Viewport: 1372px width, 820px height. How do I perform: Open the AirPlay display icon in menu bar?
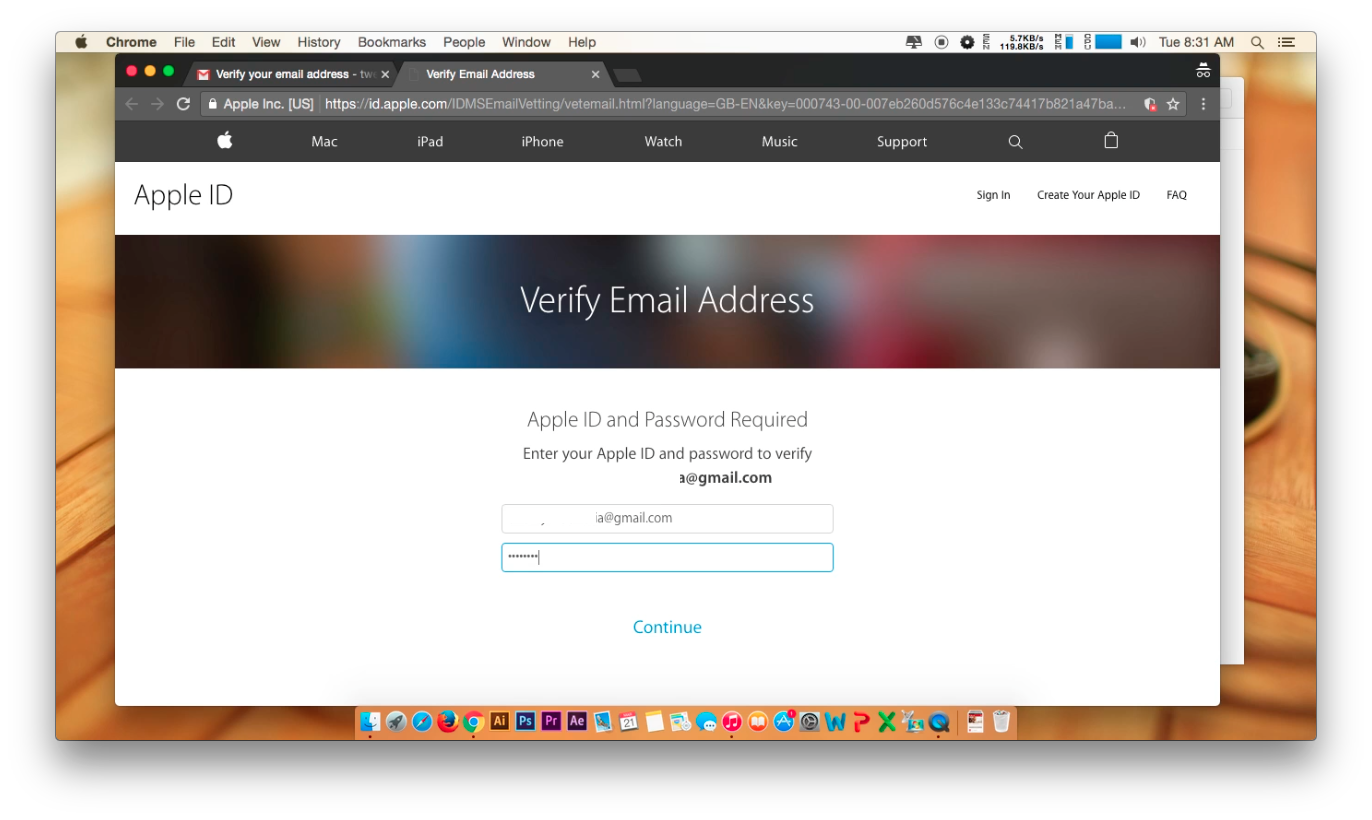pyautogui.click(x=914, y=42)
